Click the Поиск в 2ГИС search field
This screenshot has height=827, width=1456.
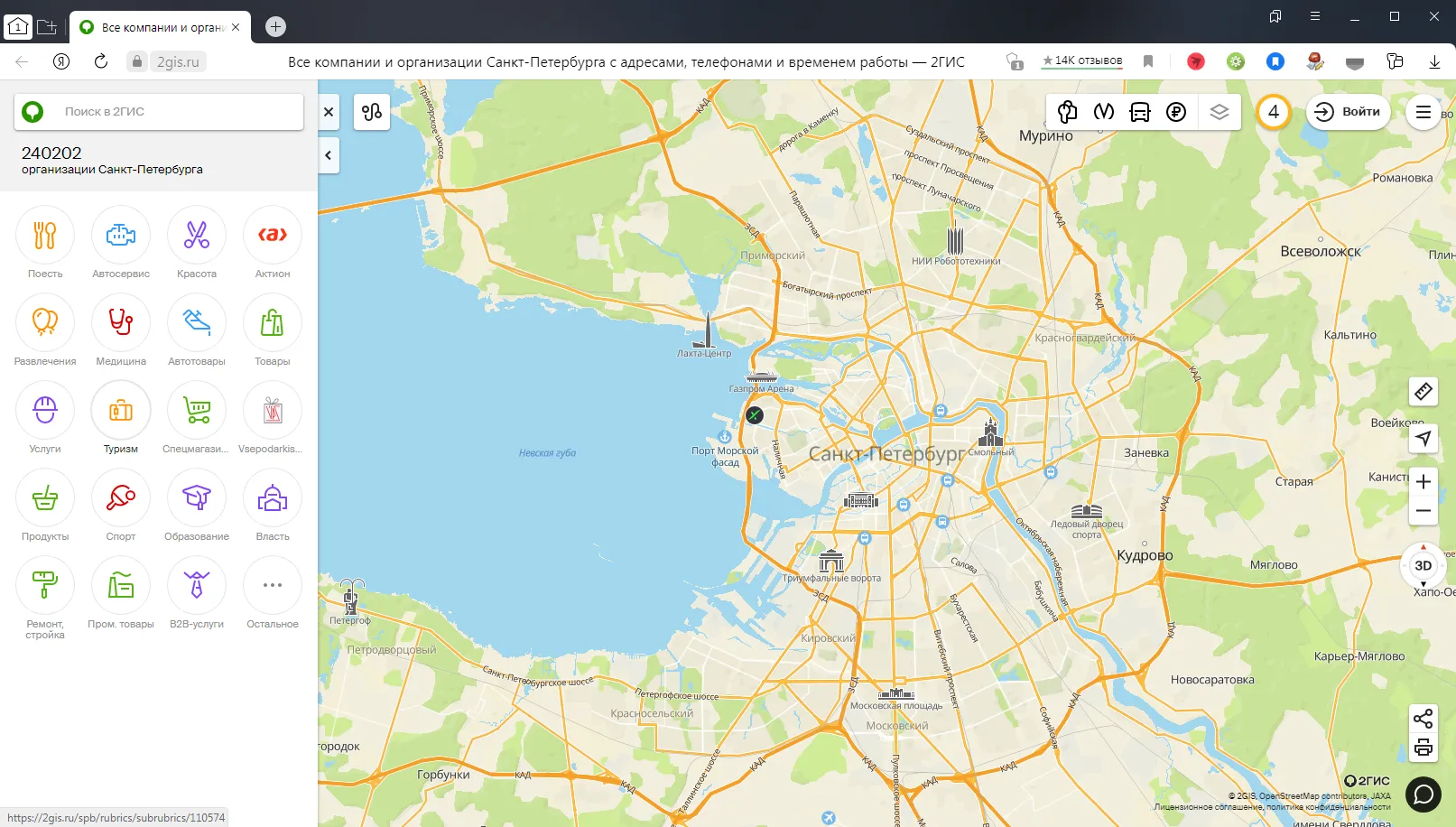(x=159, y=112)
